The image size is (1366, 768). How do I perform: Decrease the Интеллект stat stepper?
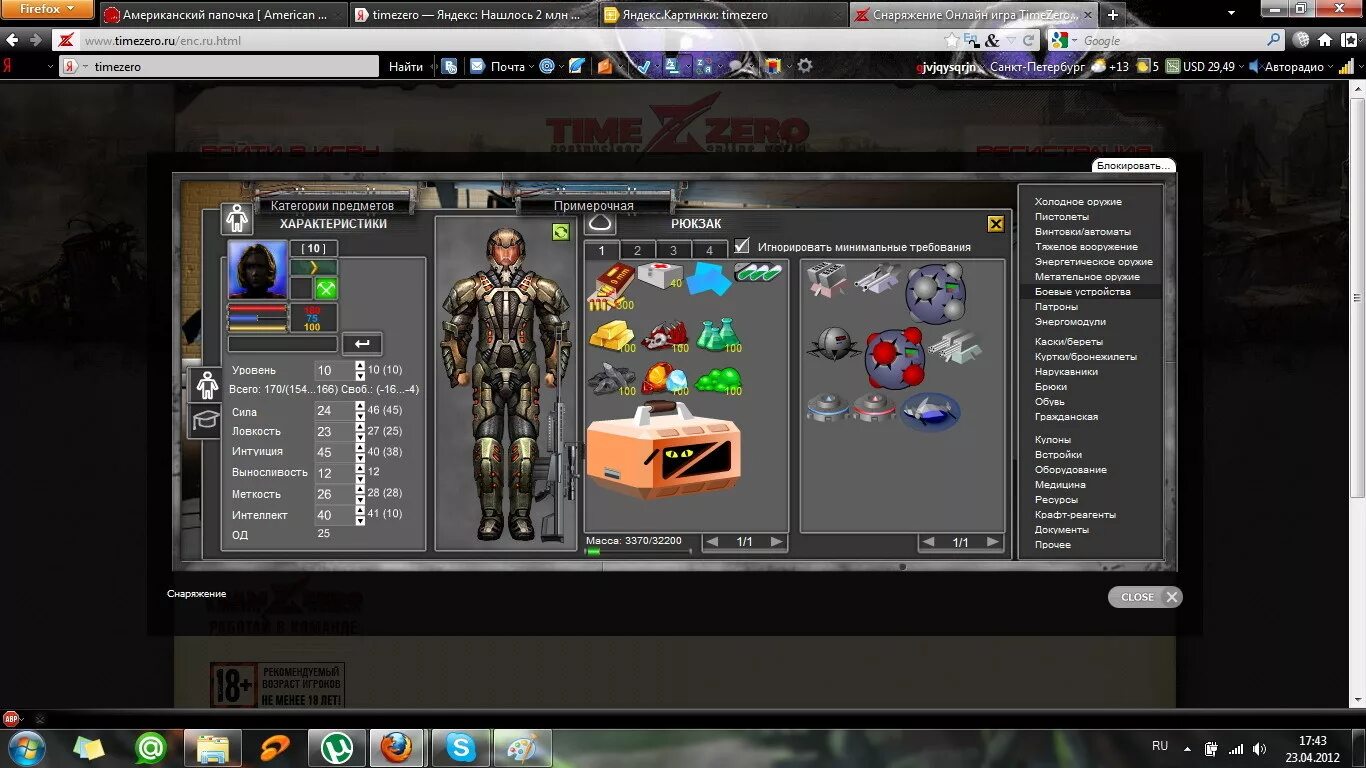coord(360,520)
